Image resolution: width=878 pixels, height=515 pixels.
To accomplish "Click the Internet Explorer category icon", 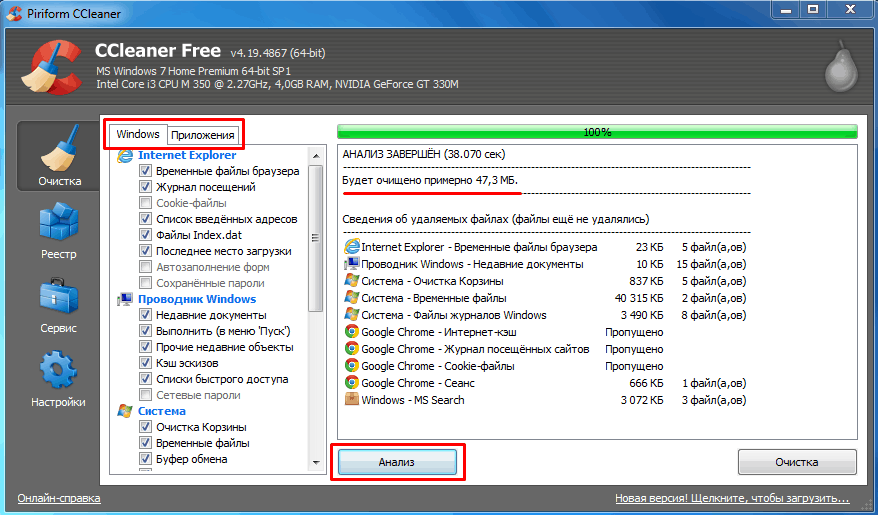I will (124, 155).
